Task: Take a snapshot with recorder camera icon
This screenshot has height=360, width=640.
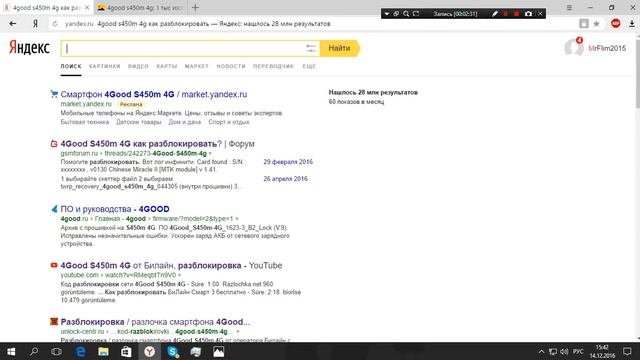Action: point(528,14)
